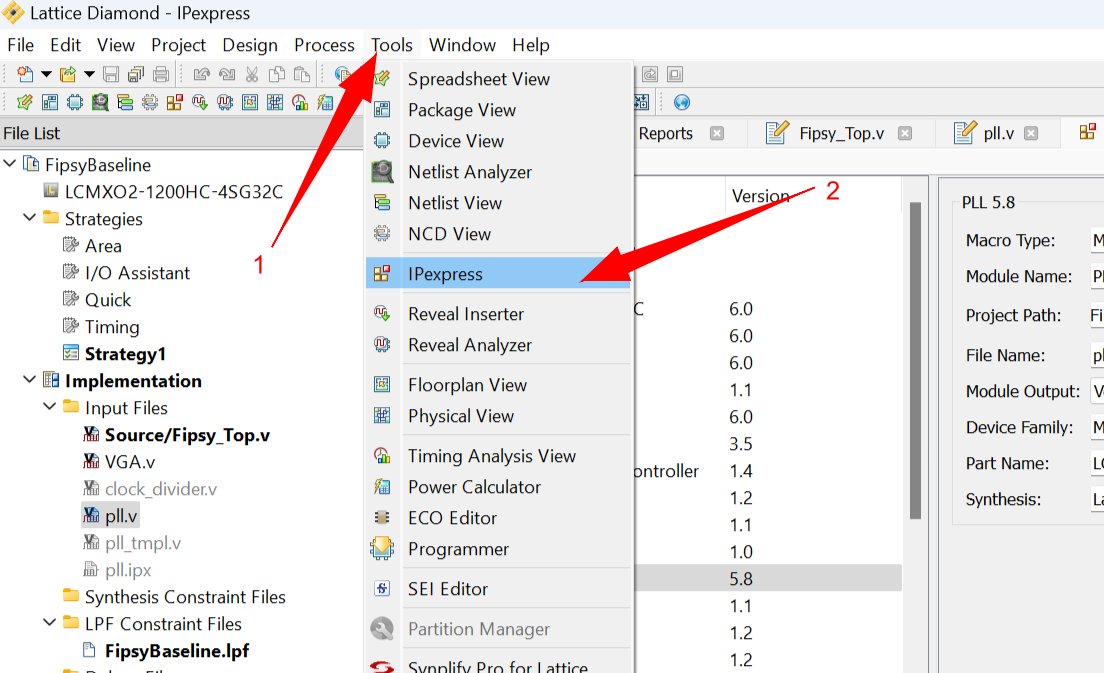Click the IP list vertical scrollbar

pyautogui.click(x=915, y=360)
